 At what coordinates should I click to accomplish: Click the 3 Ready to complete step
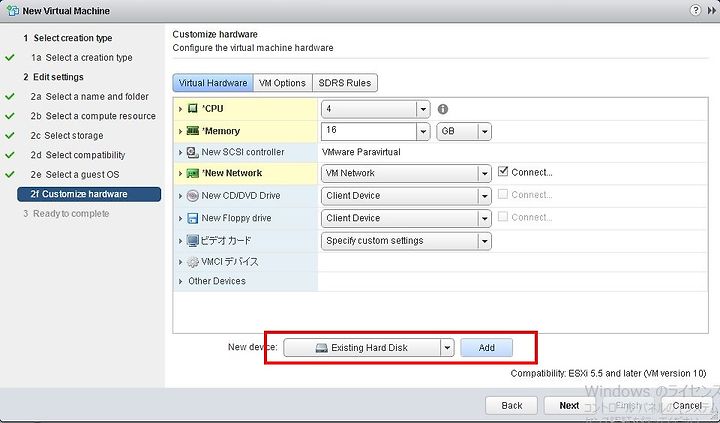(x=67, y=214)
